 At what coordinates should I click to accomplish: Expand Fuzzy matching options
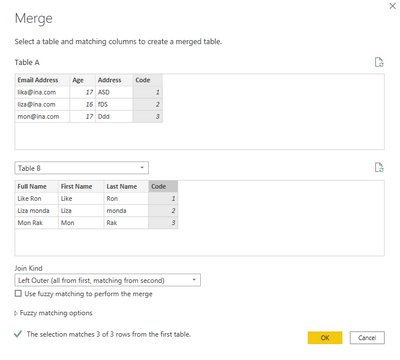coord(53,313)
